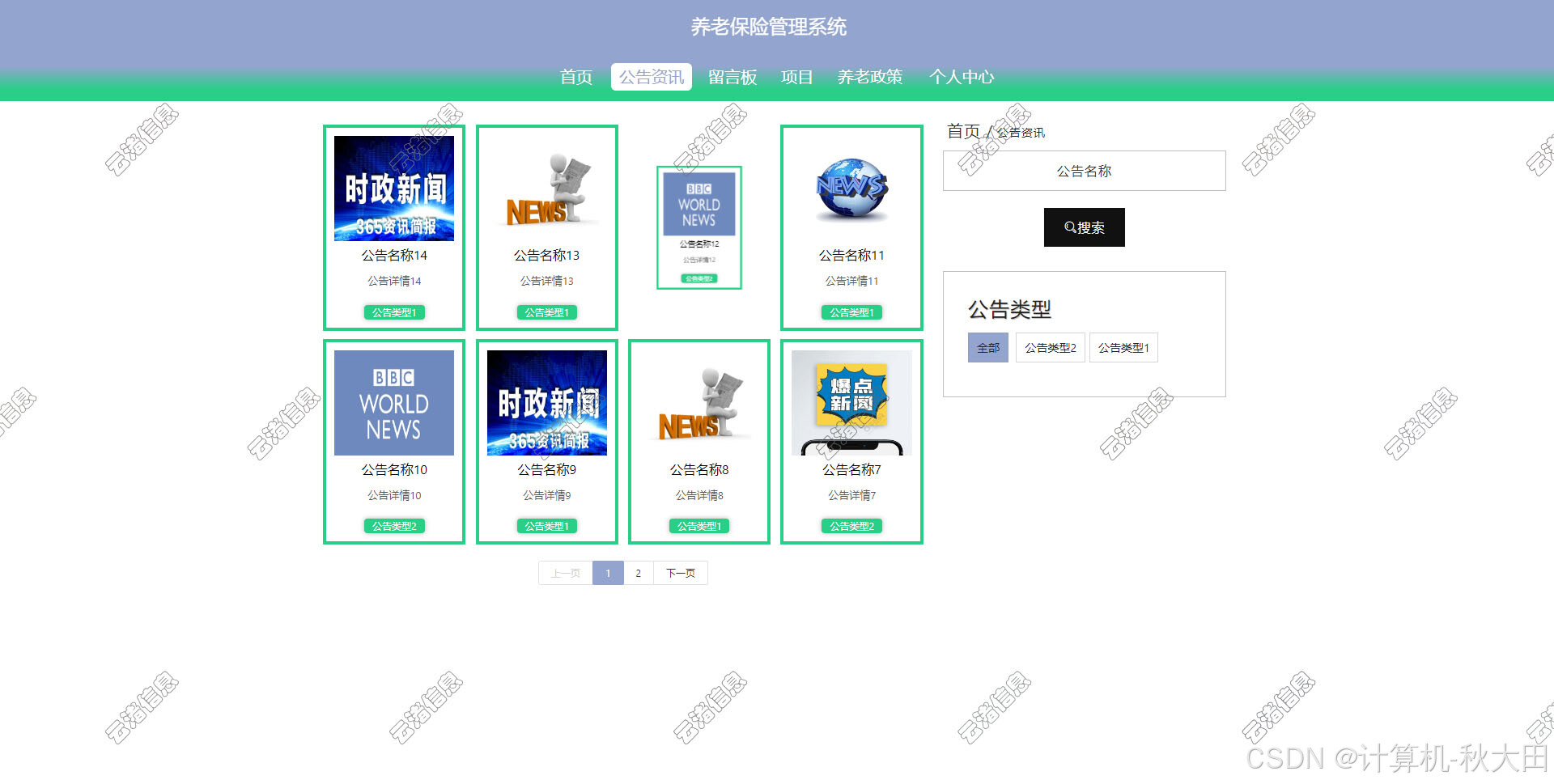Open the 公告名称7 爆点新闻 thumbnail
1554x784 pixels.
click(x=851, y=403)
